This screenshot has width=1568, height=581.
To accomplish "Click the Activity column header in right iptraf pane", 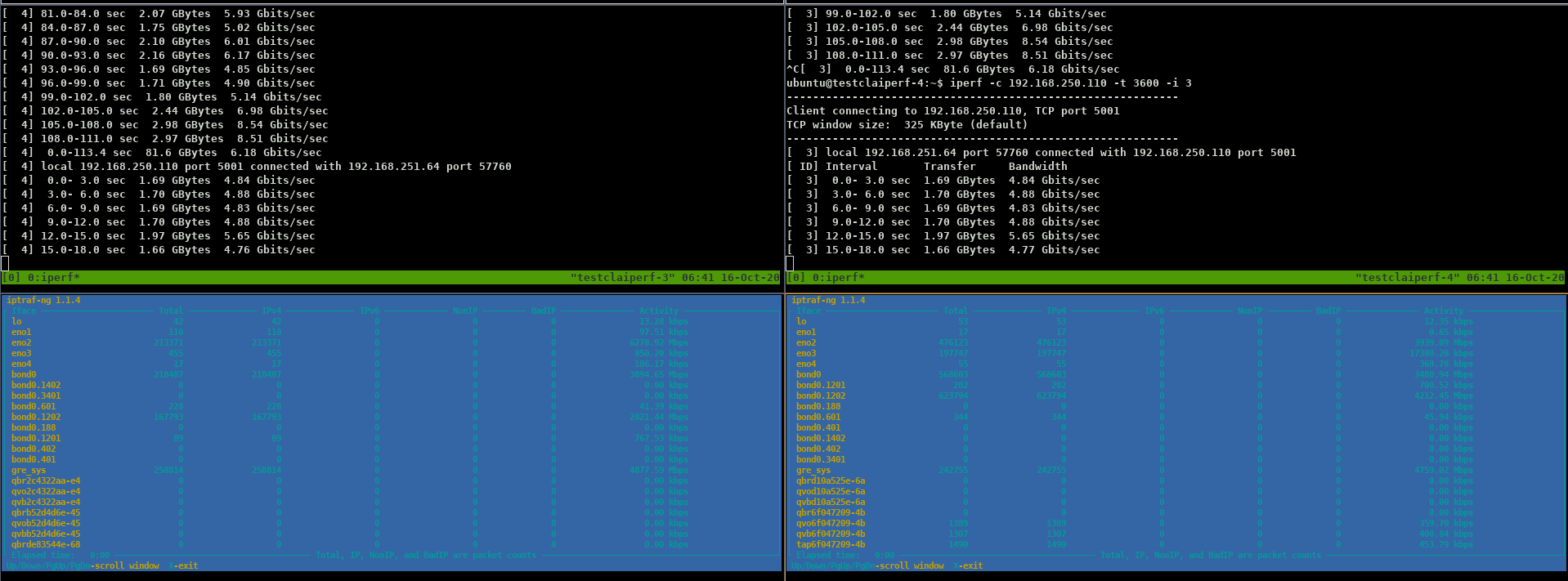I will pyautogui.click(x=1443, y=311).
